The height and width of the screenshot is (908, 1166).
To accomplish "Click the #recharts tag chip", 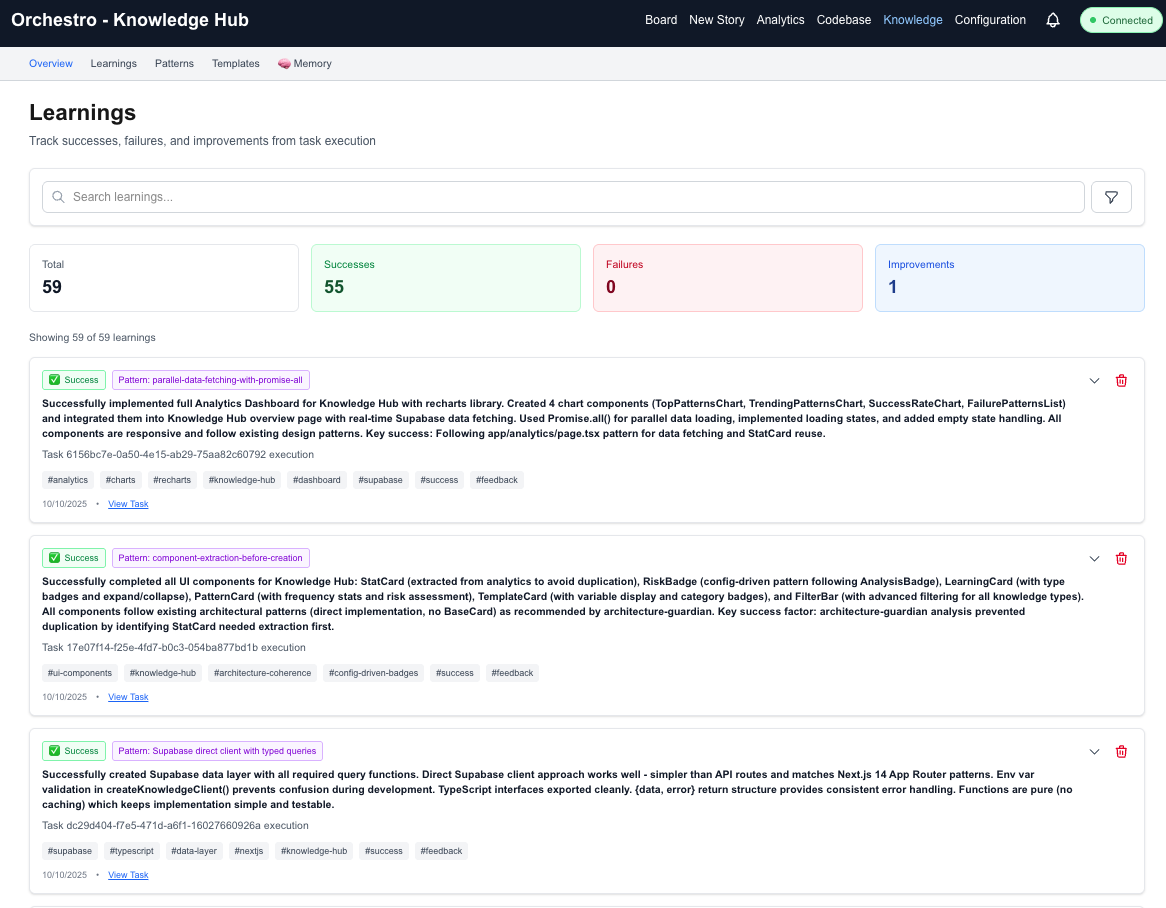I will coord(172,480).
